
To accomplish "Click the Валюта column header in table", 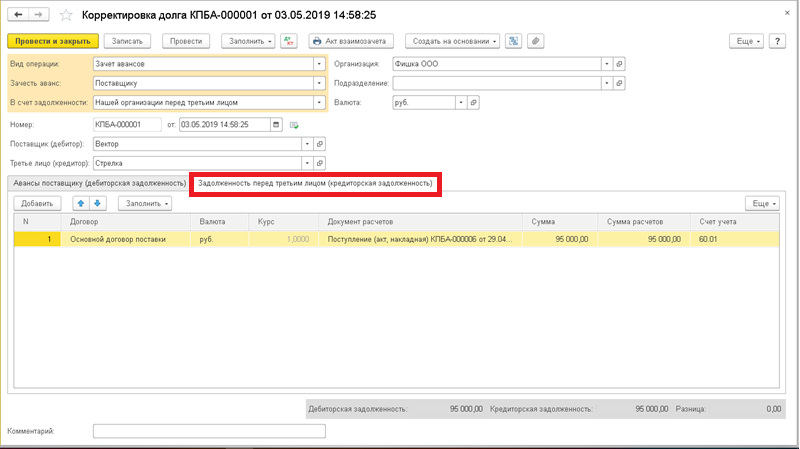I will tap(220, 222).
